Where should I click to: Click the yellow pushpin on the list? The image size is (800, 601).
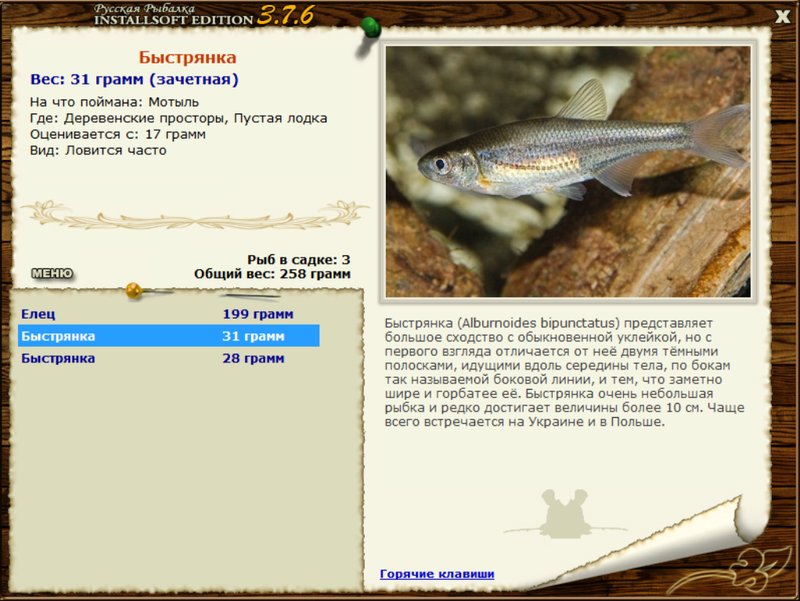tap(134, 290)
